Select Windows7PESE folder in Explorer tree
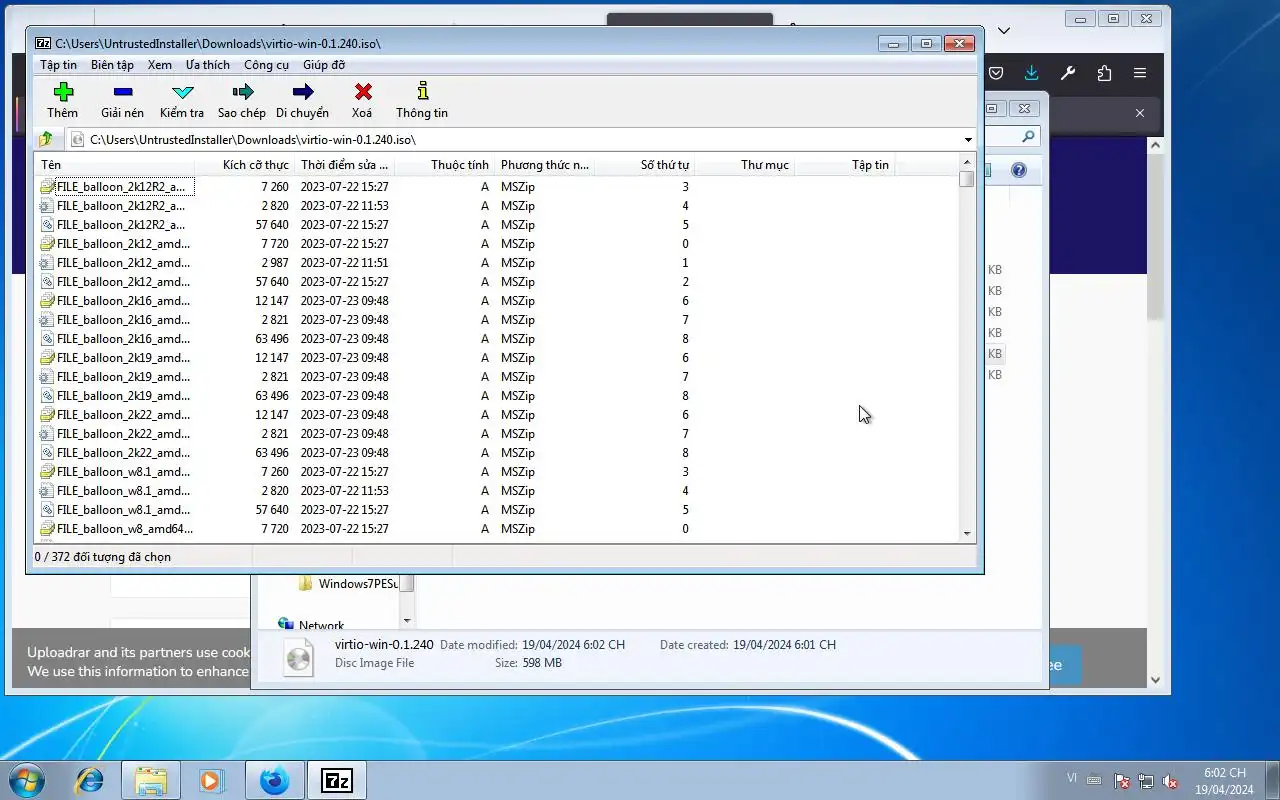1280x800 pixels. [348, 584]
